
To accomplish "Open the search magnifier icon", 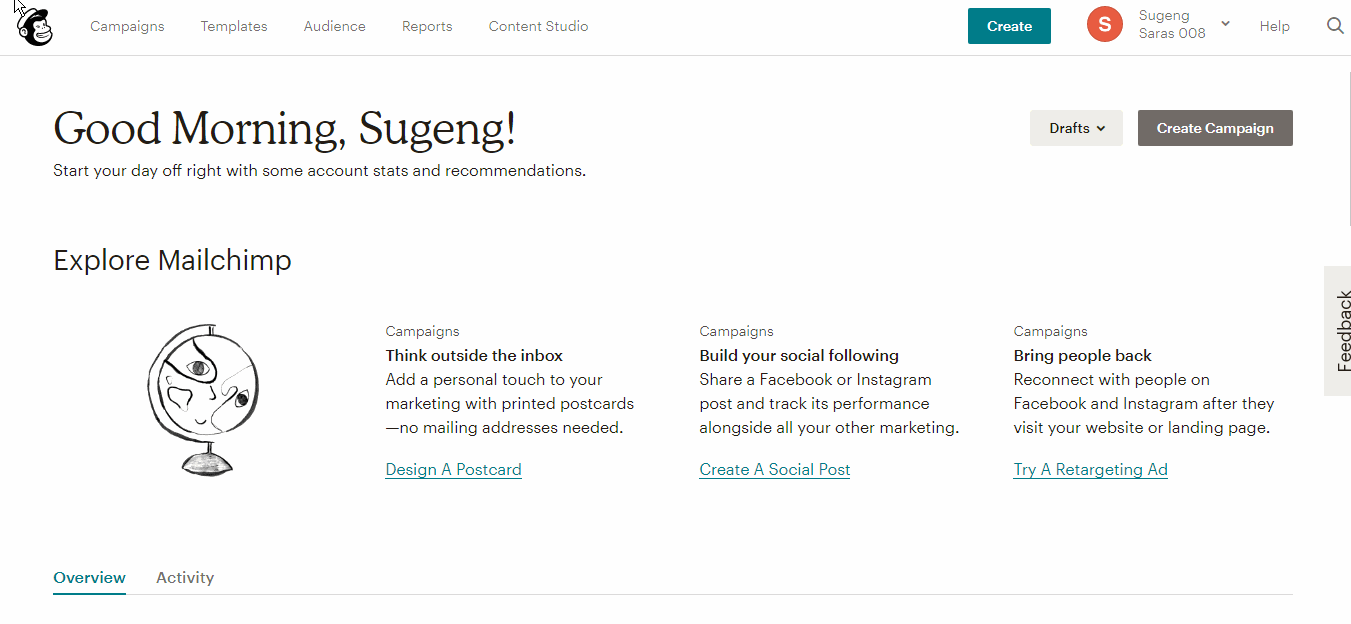I will click(1335, 26).
